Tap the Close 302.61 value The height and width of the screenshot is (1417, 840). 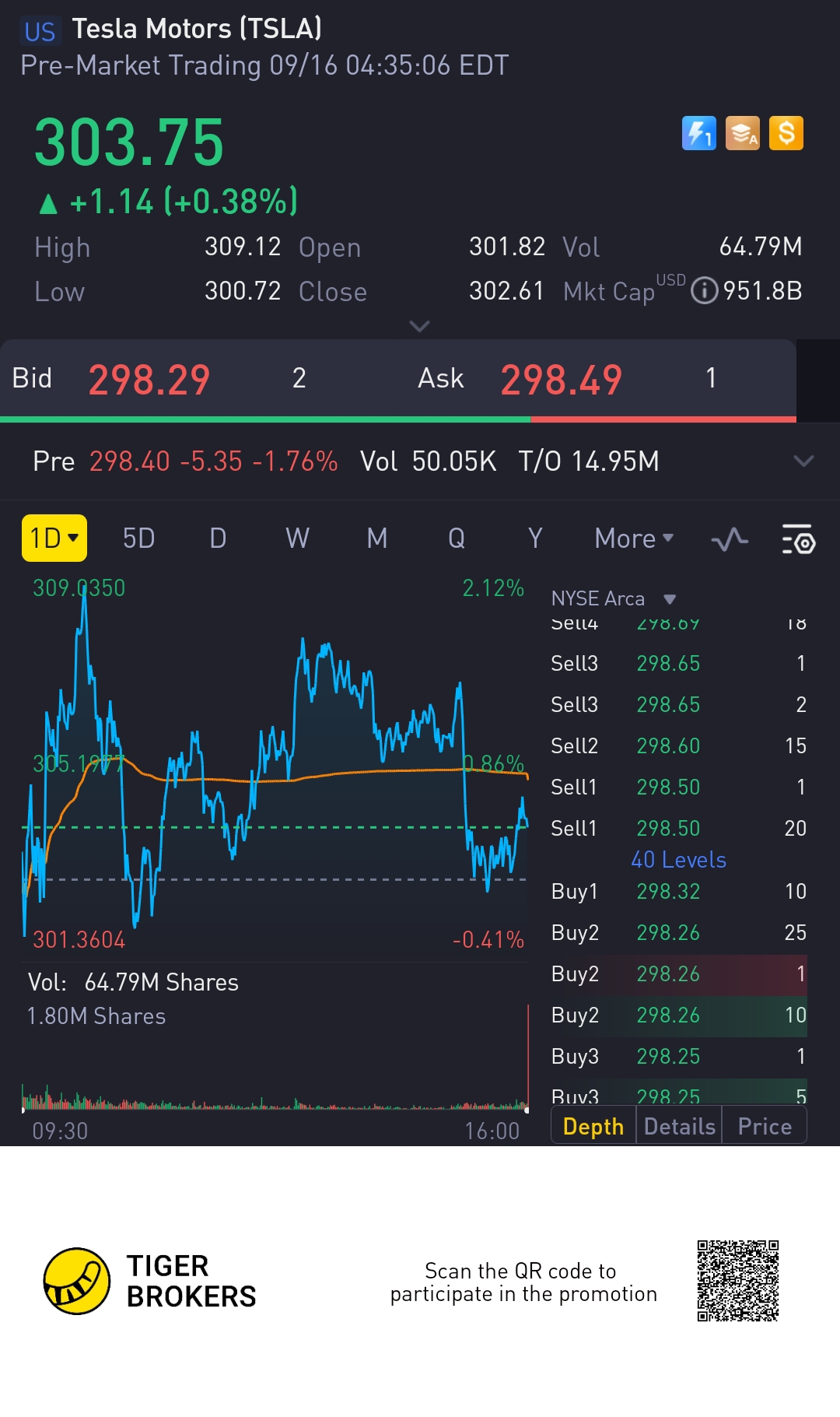click(x=507, y=291)
